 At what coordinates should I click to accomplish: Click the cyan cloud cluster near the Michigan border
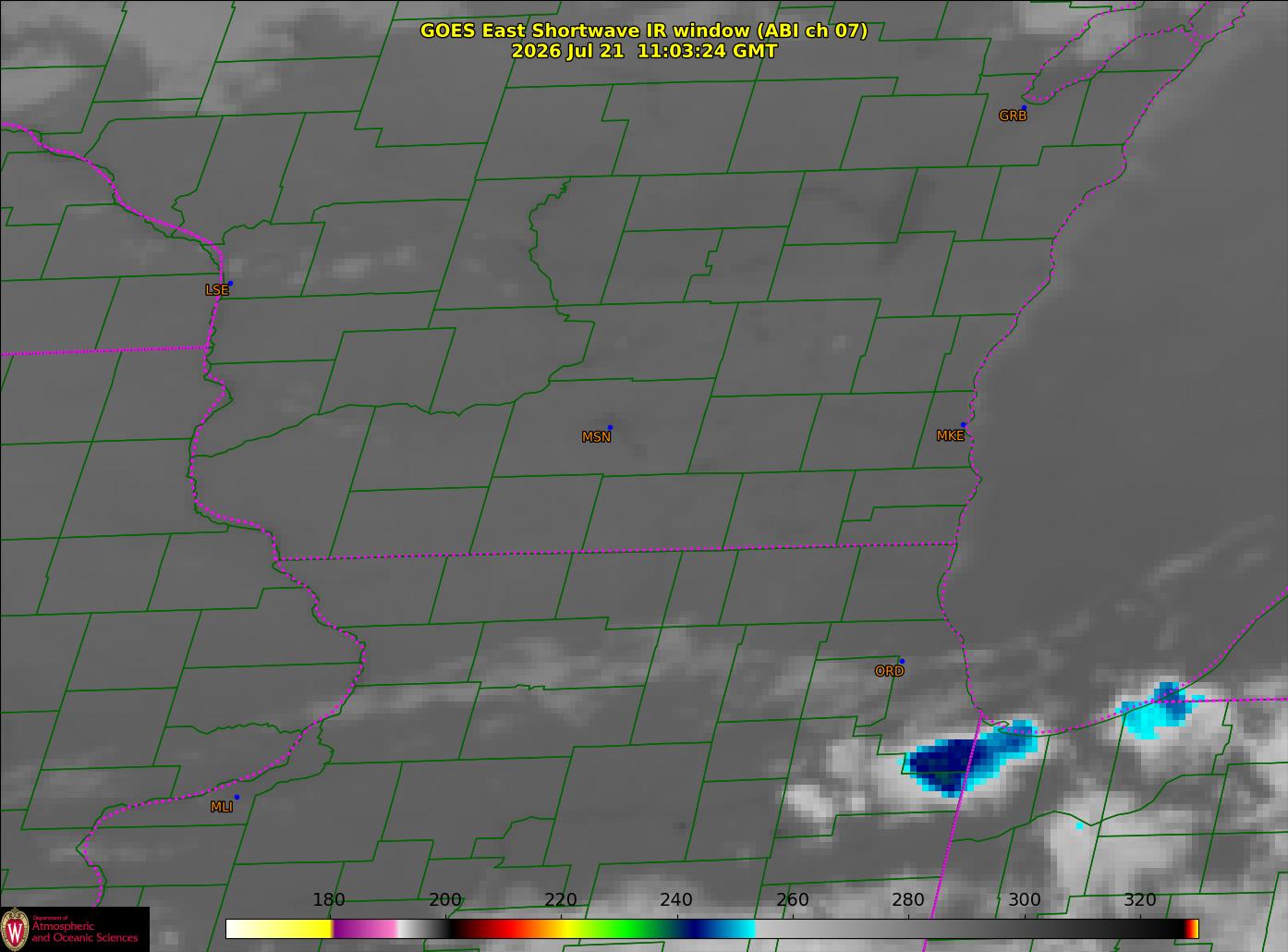pyautogui.click(x=1160, y=710)
